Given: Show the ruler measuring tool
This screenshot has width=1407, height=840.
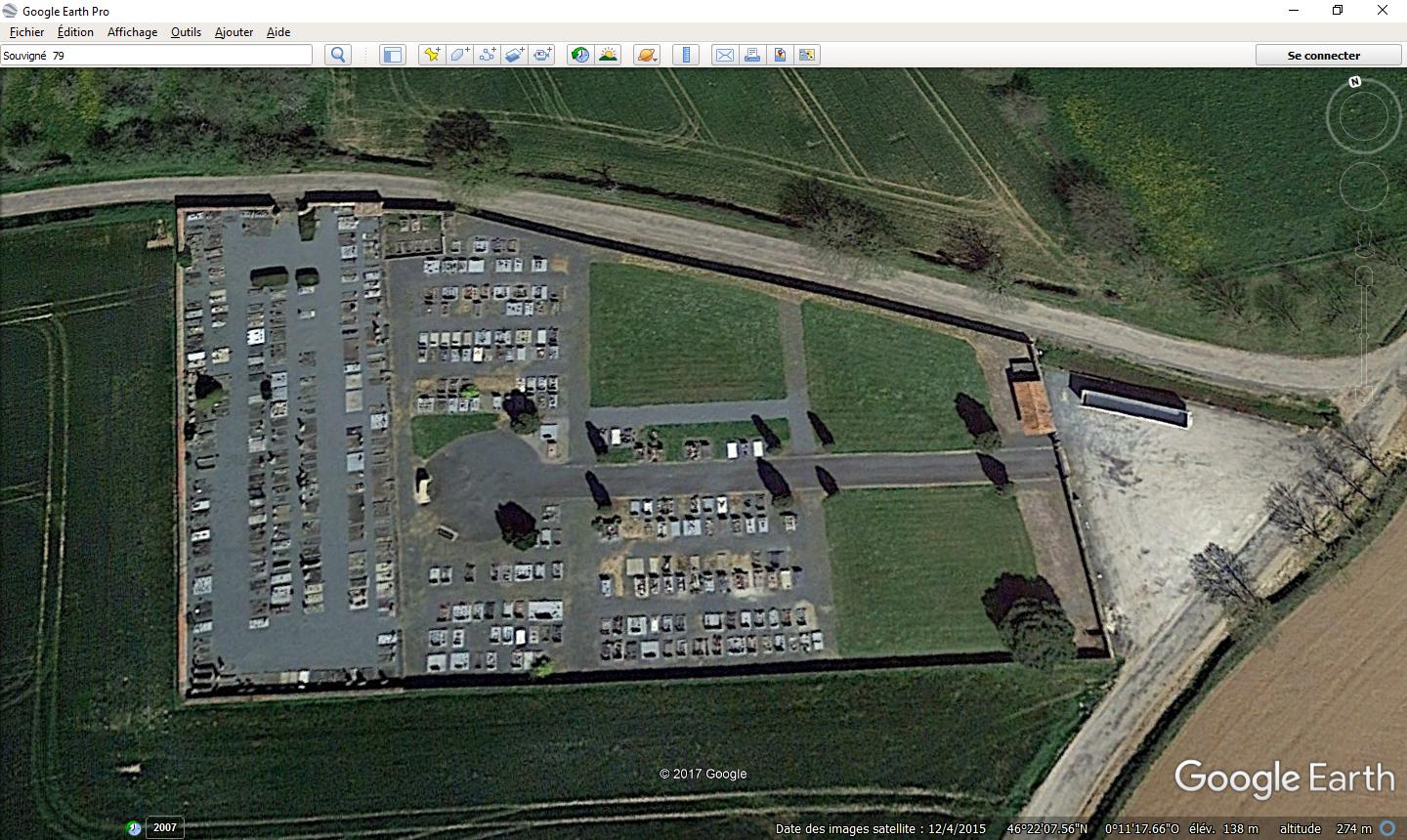Looking at the screenshot, I should [x=686, y=55].
